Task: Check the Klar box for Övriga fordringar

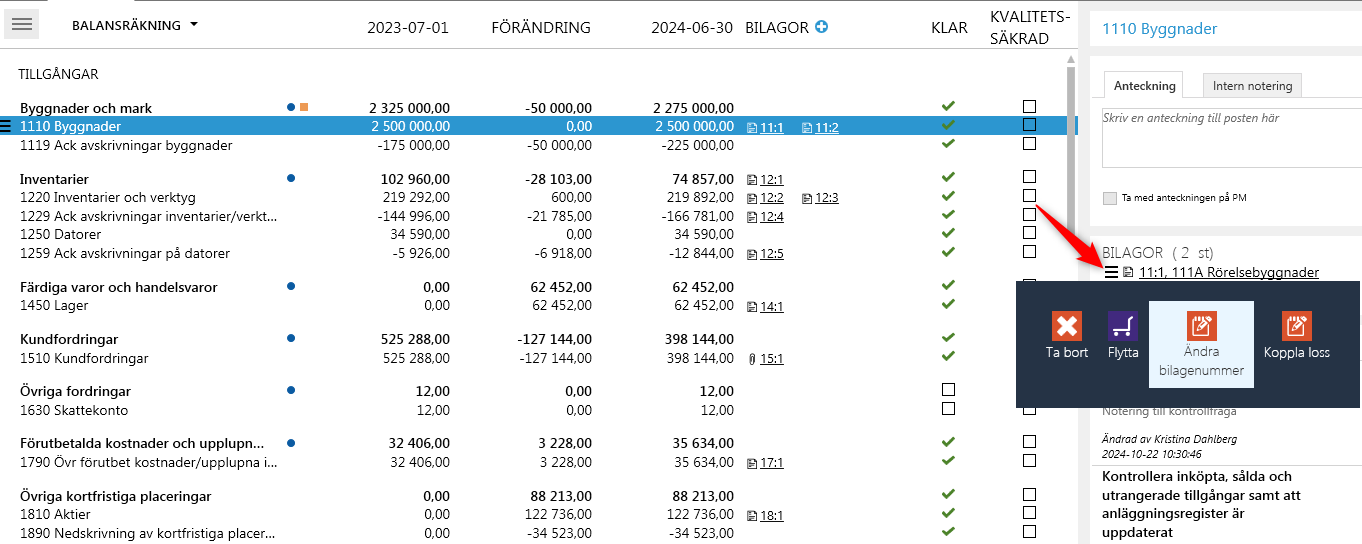Action: click(949, 390)
